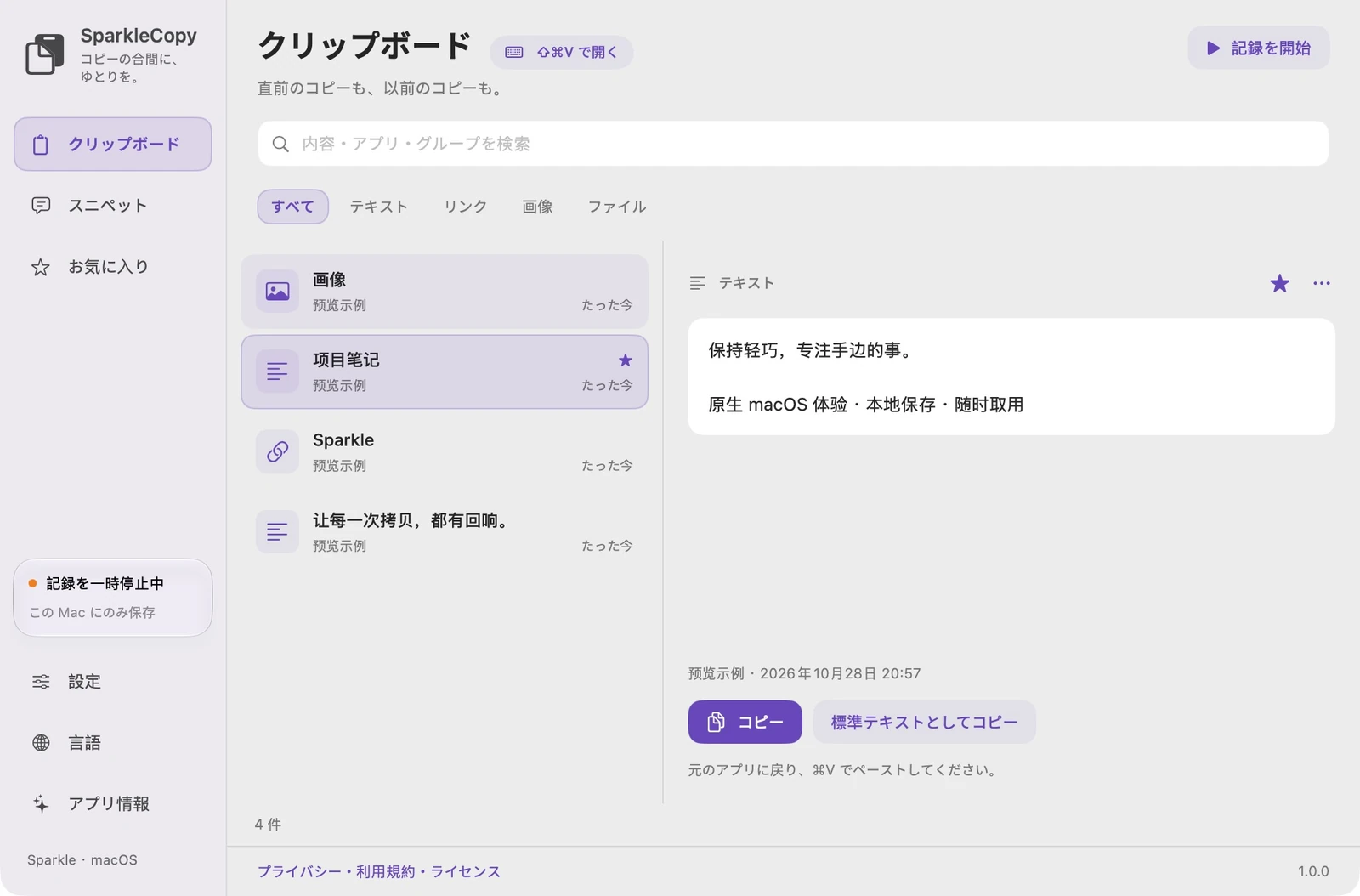Click the timestamp 2026年10月28日 20:57
The image size is (1360, 896).
840,673
